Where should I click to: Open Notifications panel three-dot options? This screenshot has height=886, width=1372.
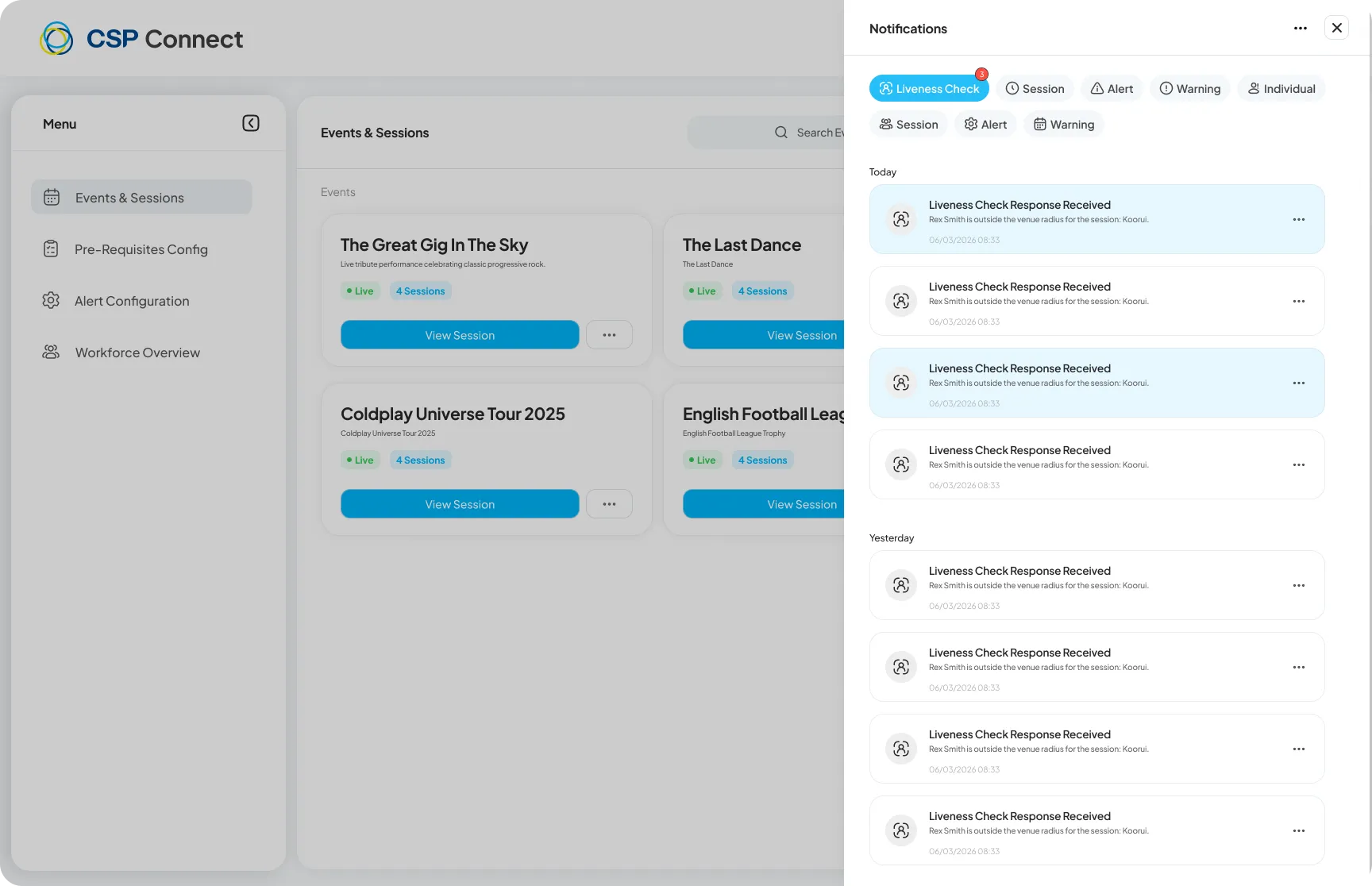[1301, 29]
